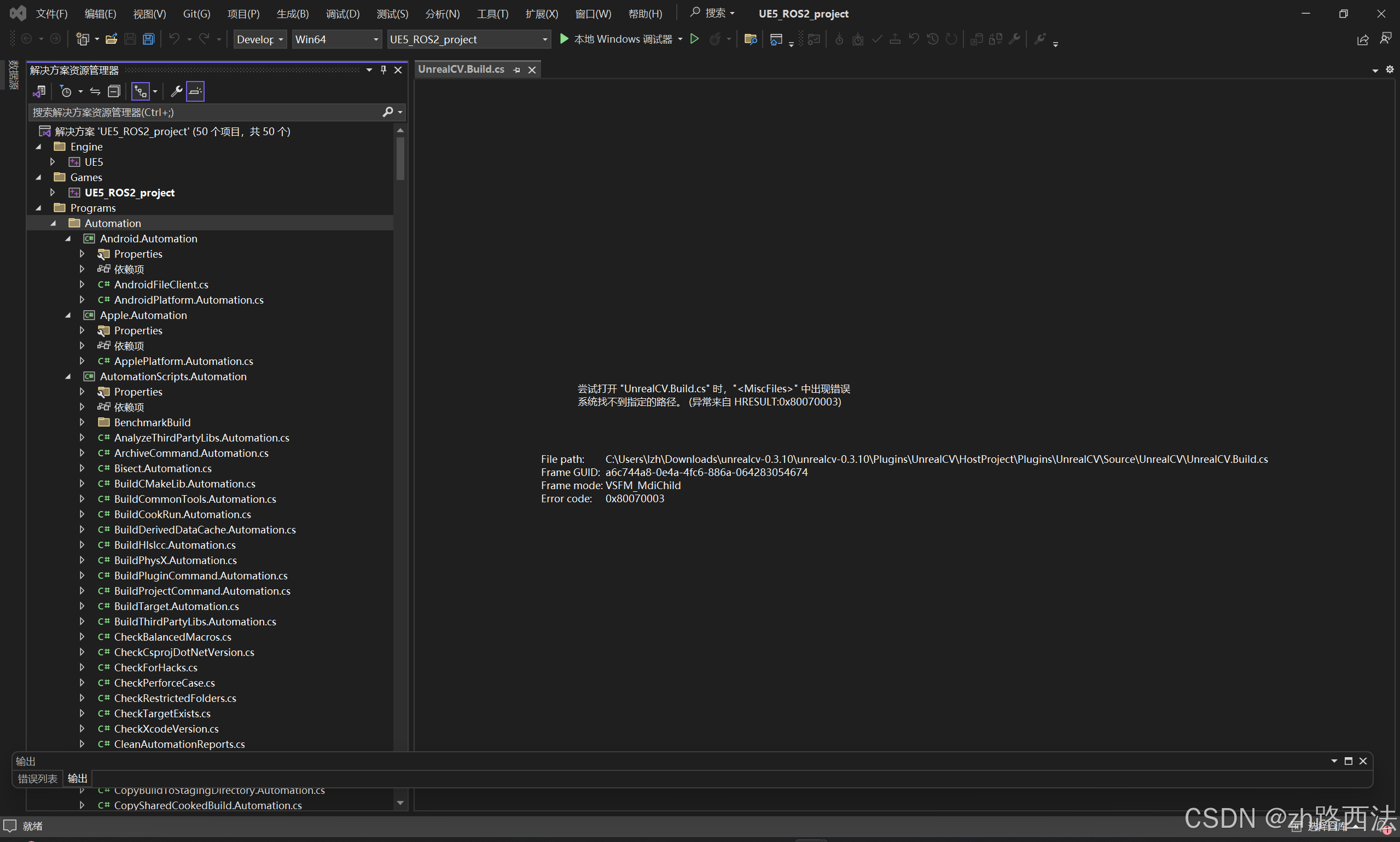Click the wrench toolbar icon near toolbar end

point(1040,39)
